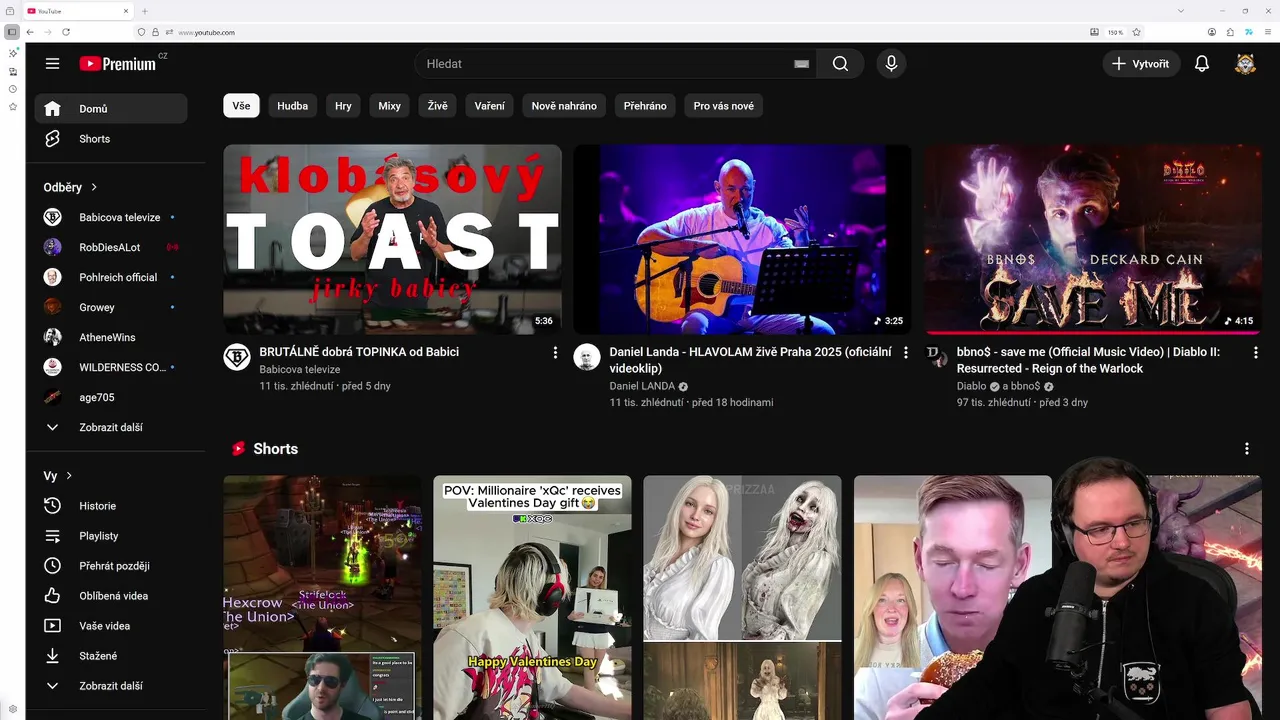The height and width of the screenshot is (720, 1280).
Task: Toggle the browser sidebar button
Action: pyautogui.click(x=12, y=32)
